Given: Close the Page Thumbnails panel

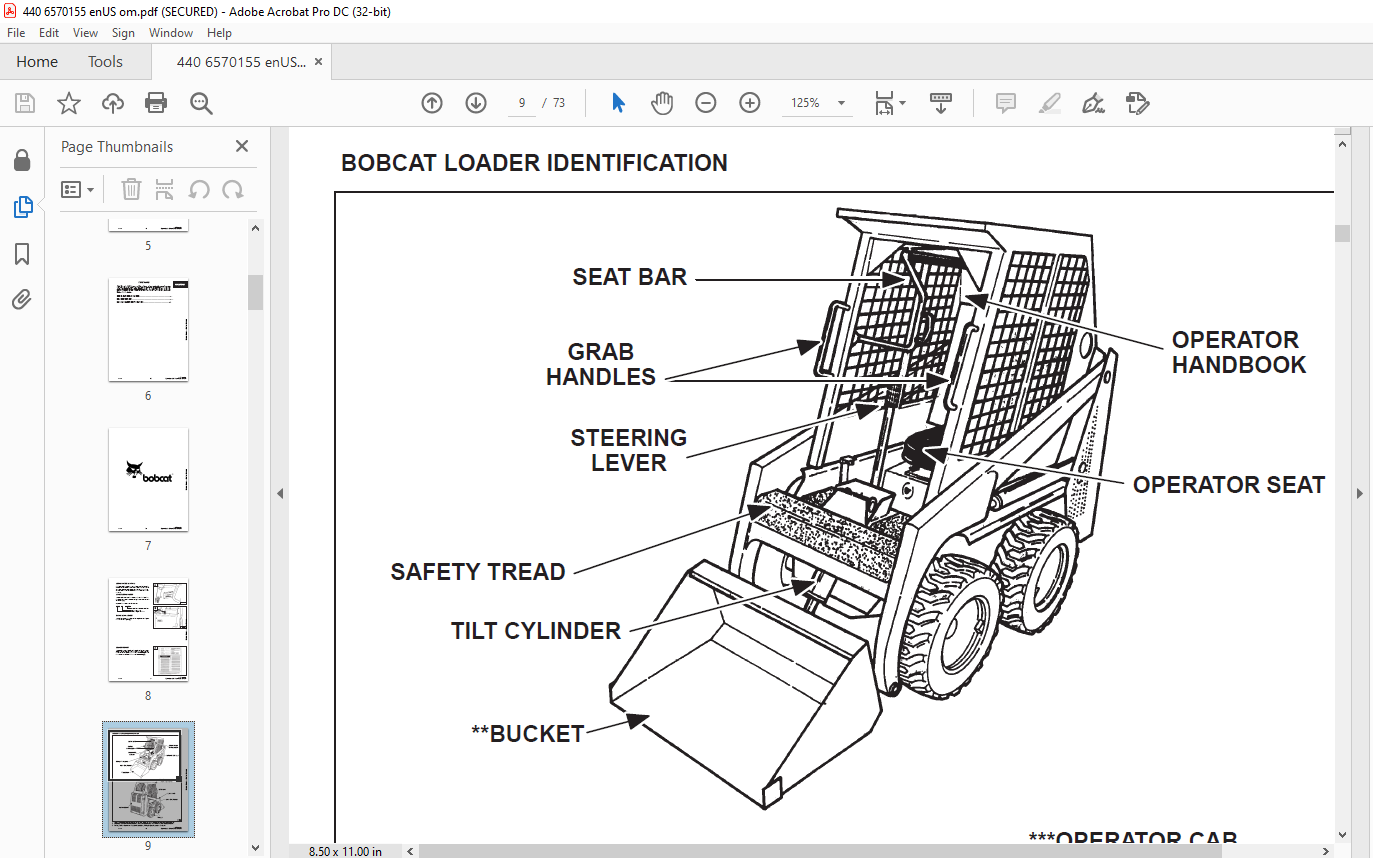Looking at the screenshot, I should (241, 146).
